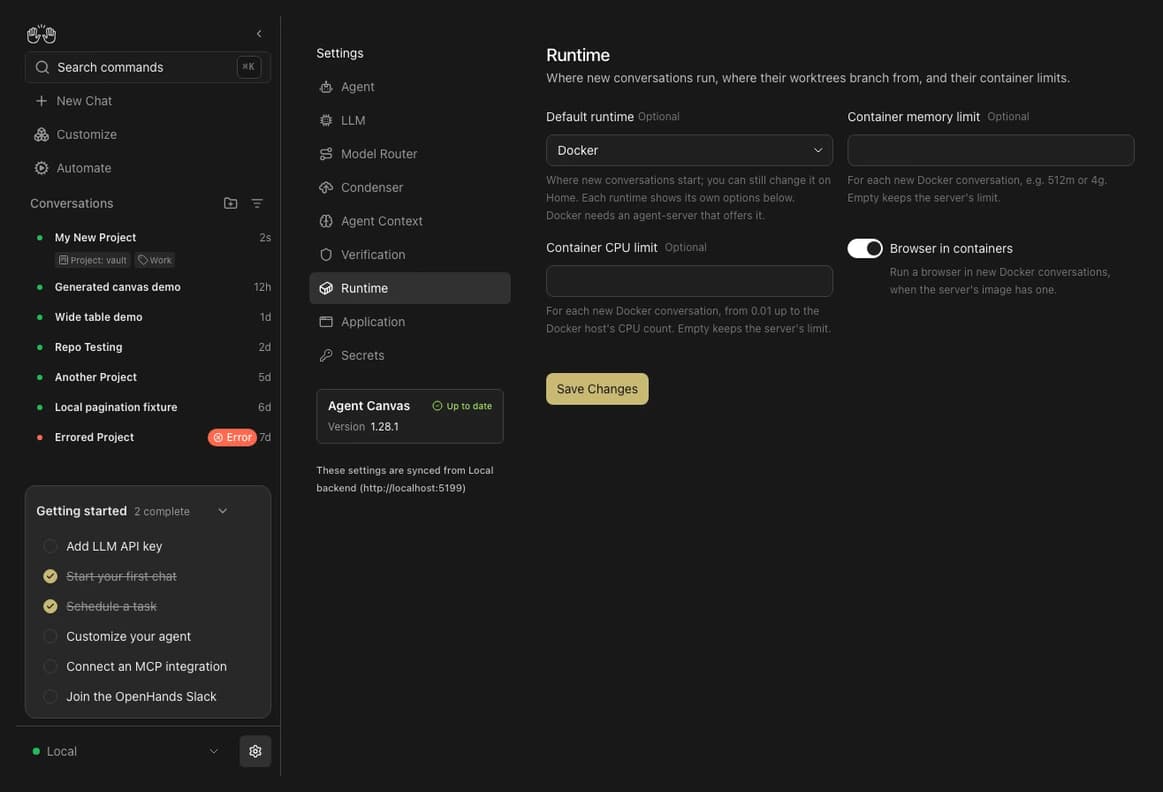
Task: Go to Condenser settings
Action: pyautogui.click(x=409, y=188)
